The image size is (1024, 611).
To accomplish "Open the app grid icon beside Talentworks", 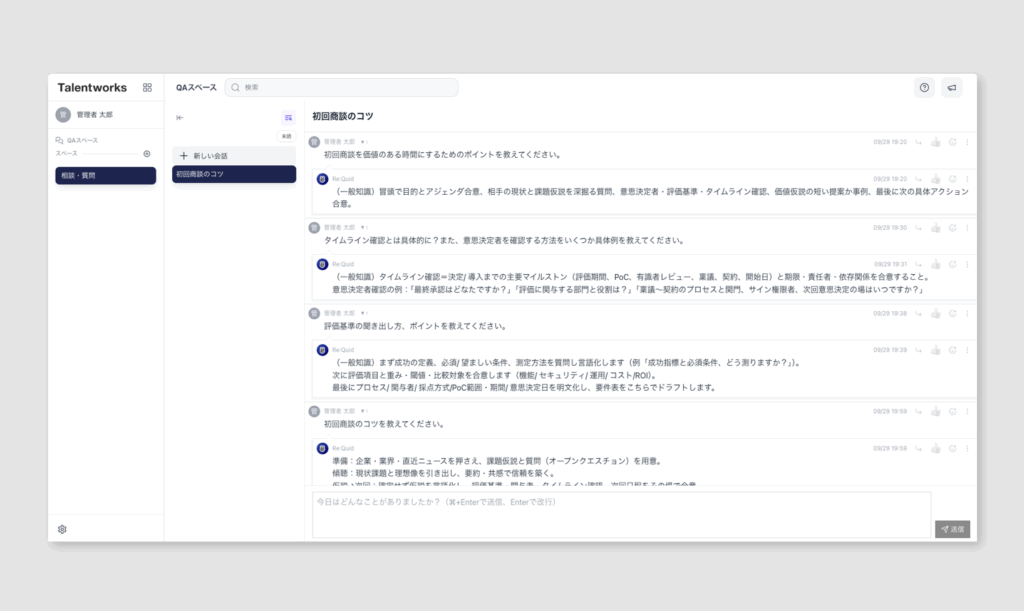I will pos(147,88).
